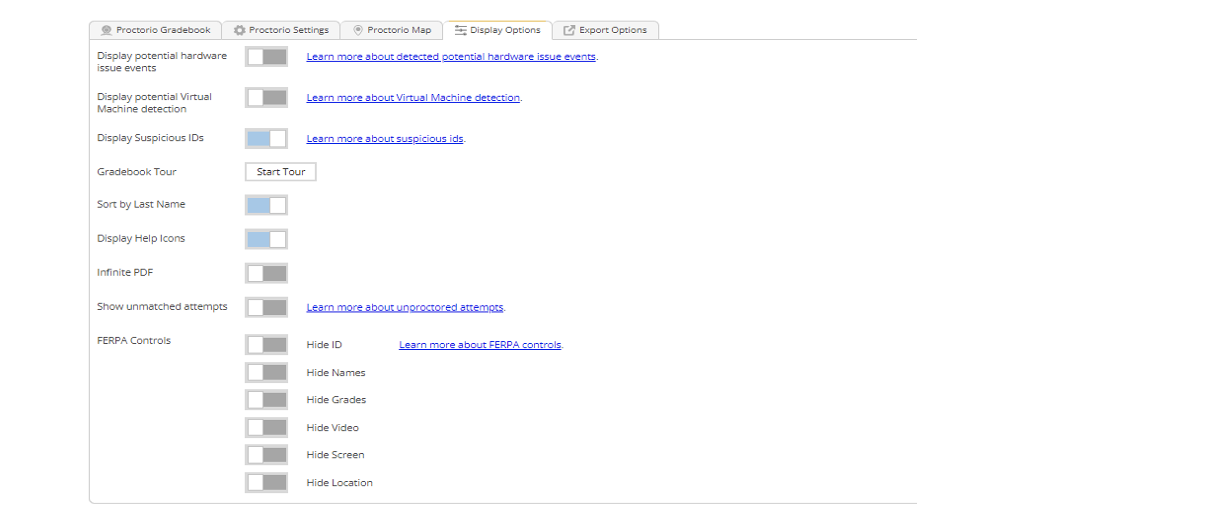Click the Proctorio Gradebook tab's icon
This screenshot has height=532, width=1206.
click(x=106, y=30)
